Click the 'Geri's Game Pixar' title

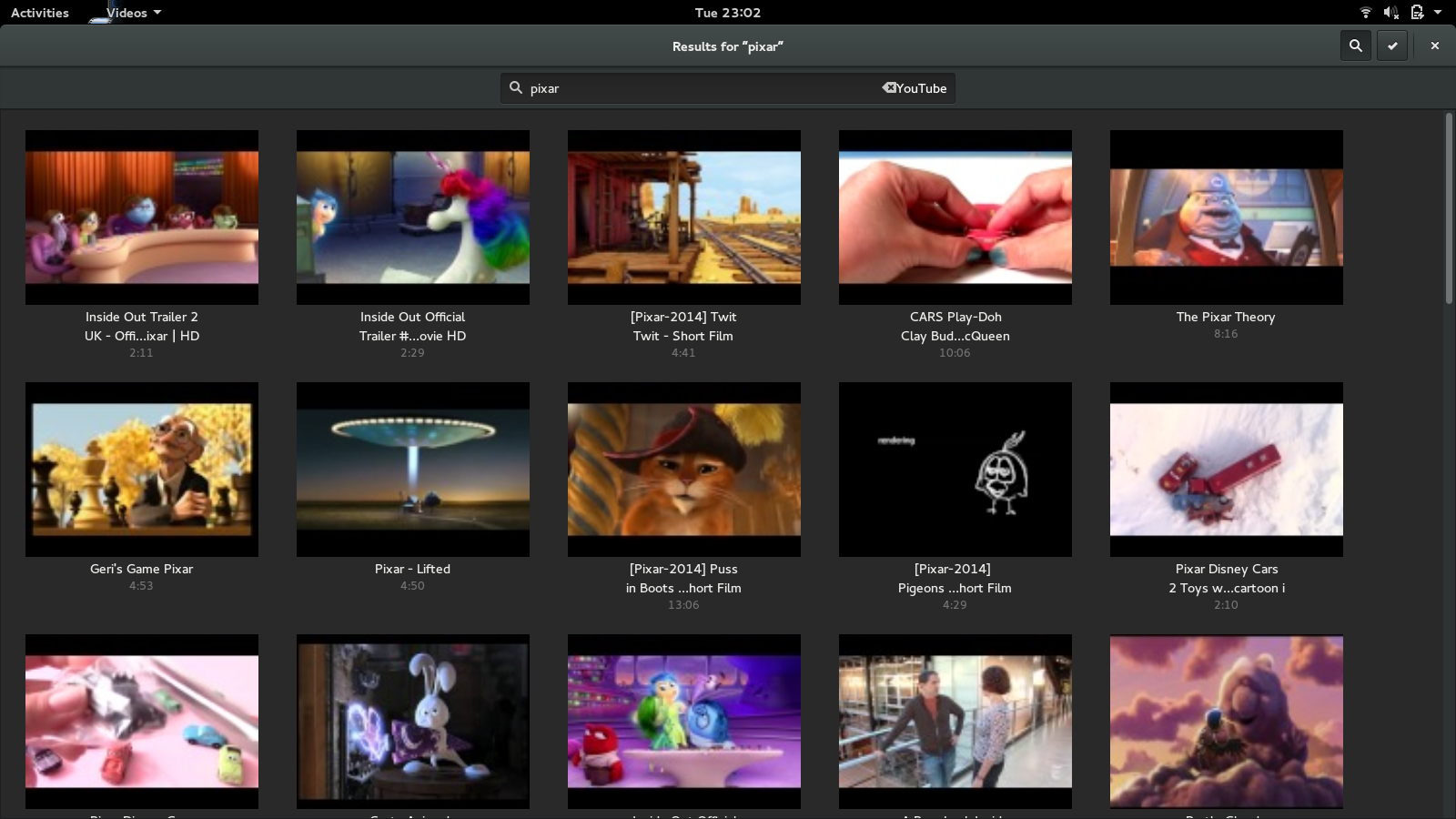[x=142, y=569]
